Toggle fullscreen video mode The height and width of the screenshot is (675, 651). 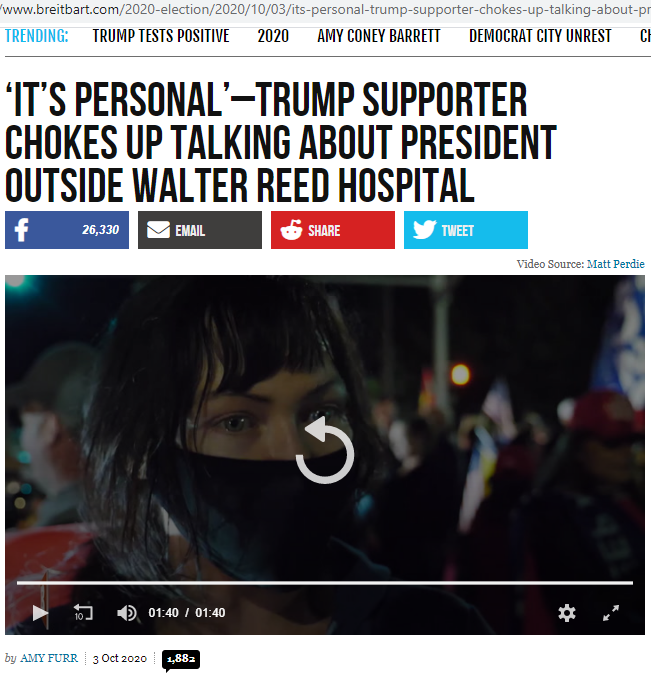611,613
